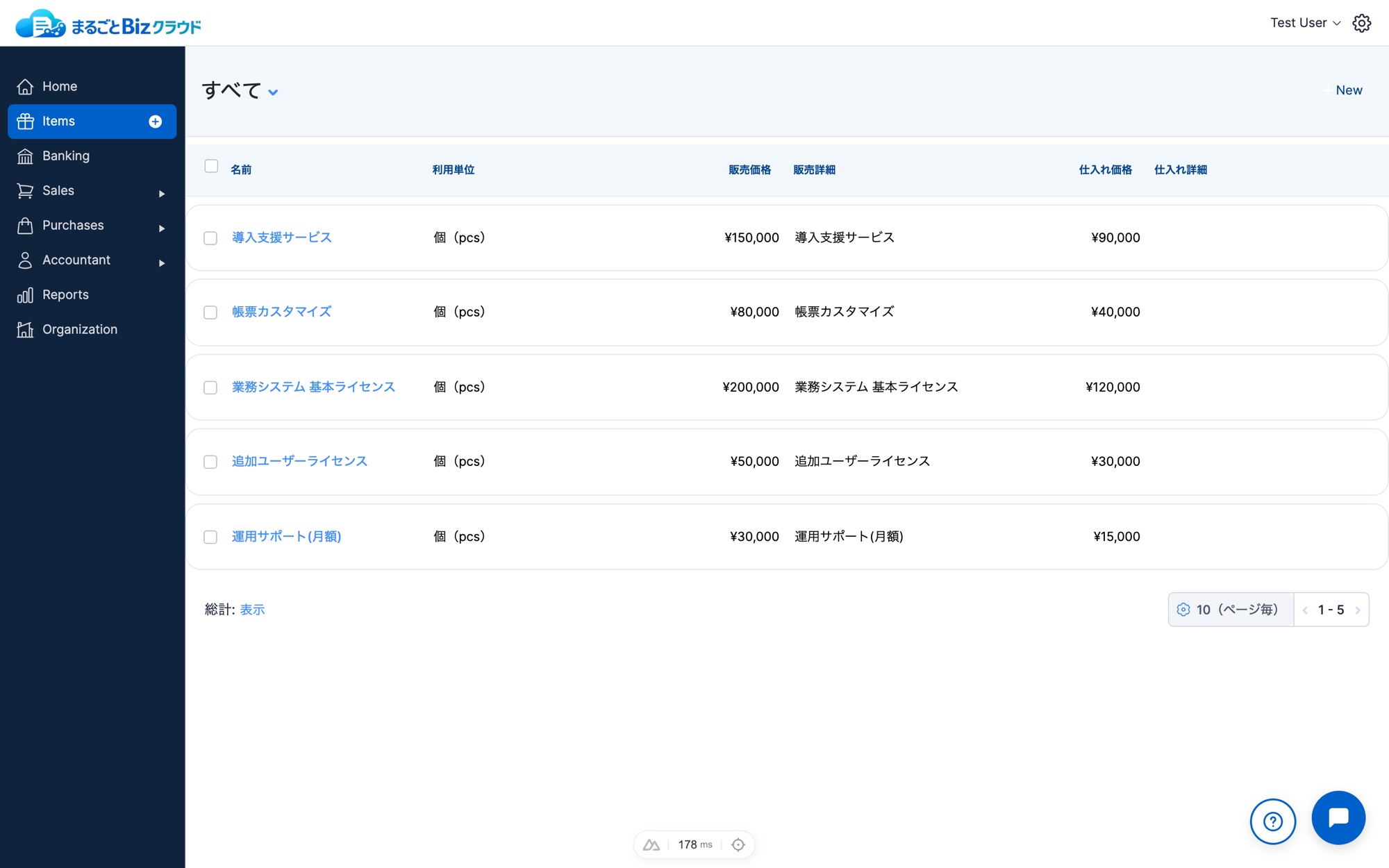
Task: Go to the previous page arrow
Action: [1305, 610]
